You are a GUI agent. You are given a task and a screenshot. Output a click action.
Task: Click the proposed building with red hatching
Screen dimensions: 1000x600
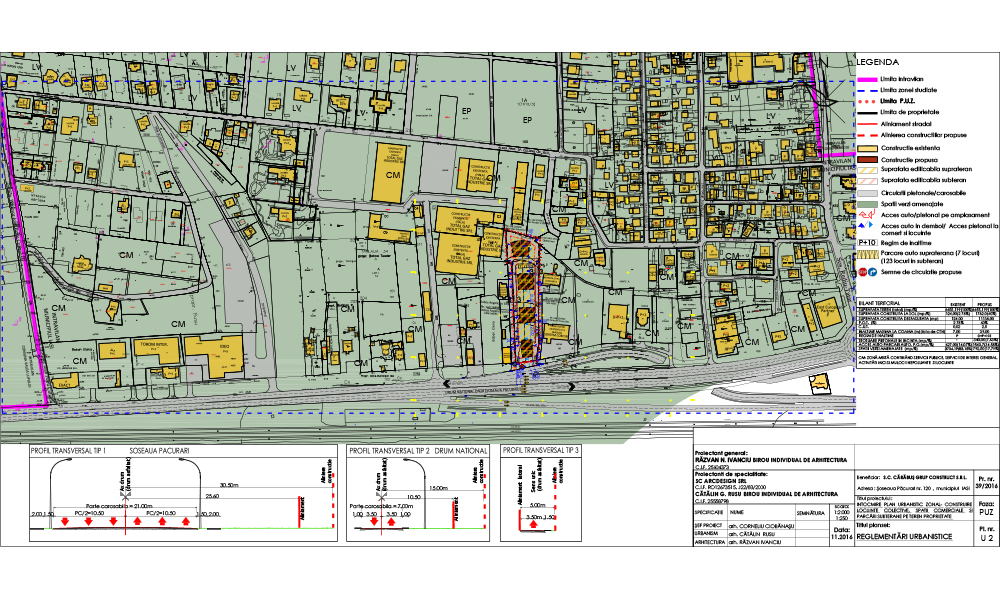[525, 298]
